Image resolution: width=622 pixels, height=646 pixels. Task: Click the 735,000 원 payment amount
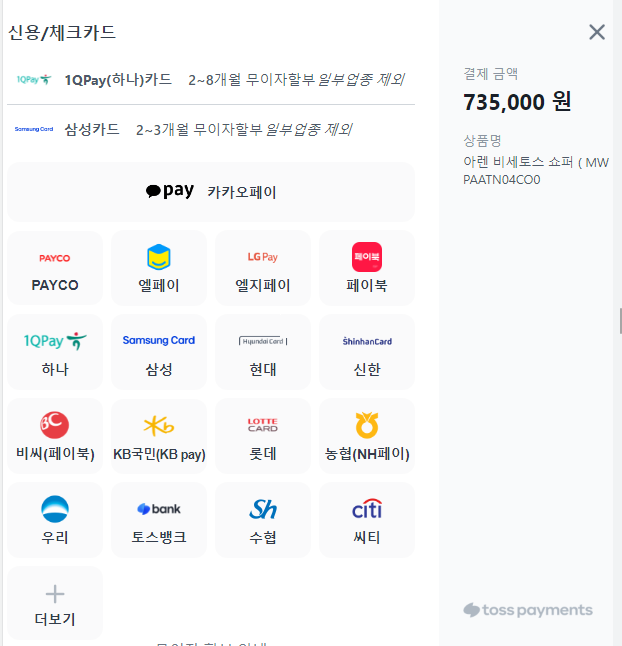pyautogui.click(x=517, y=102)
